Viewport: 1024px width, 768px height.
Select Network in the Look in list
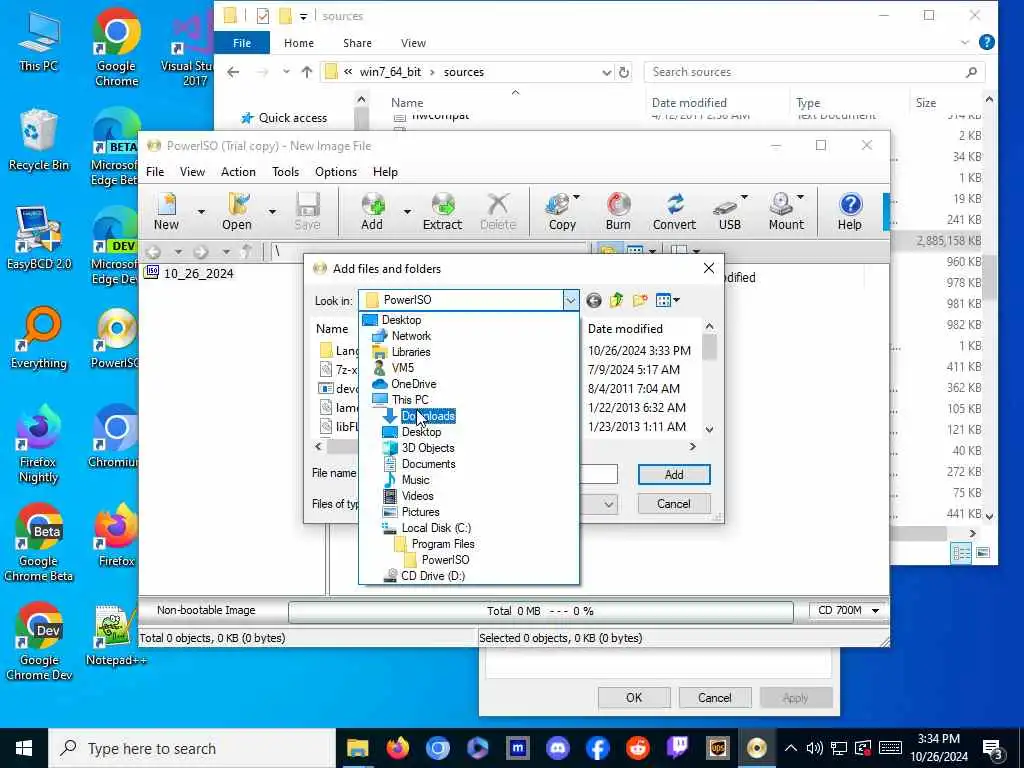point(411,336)
